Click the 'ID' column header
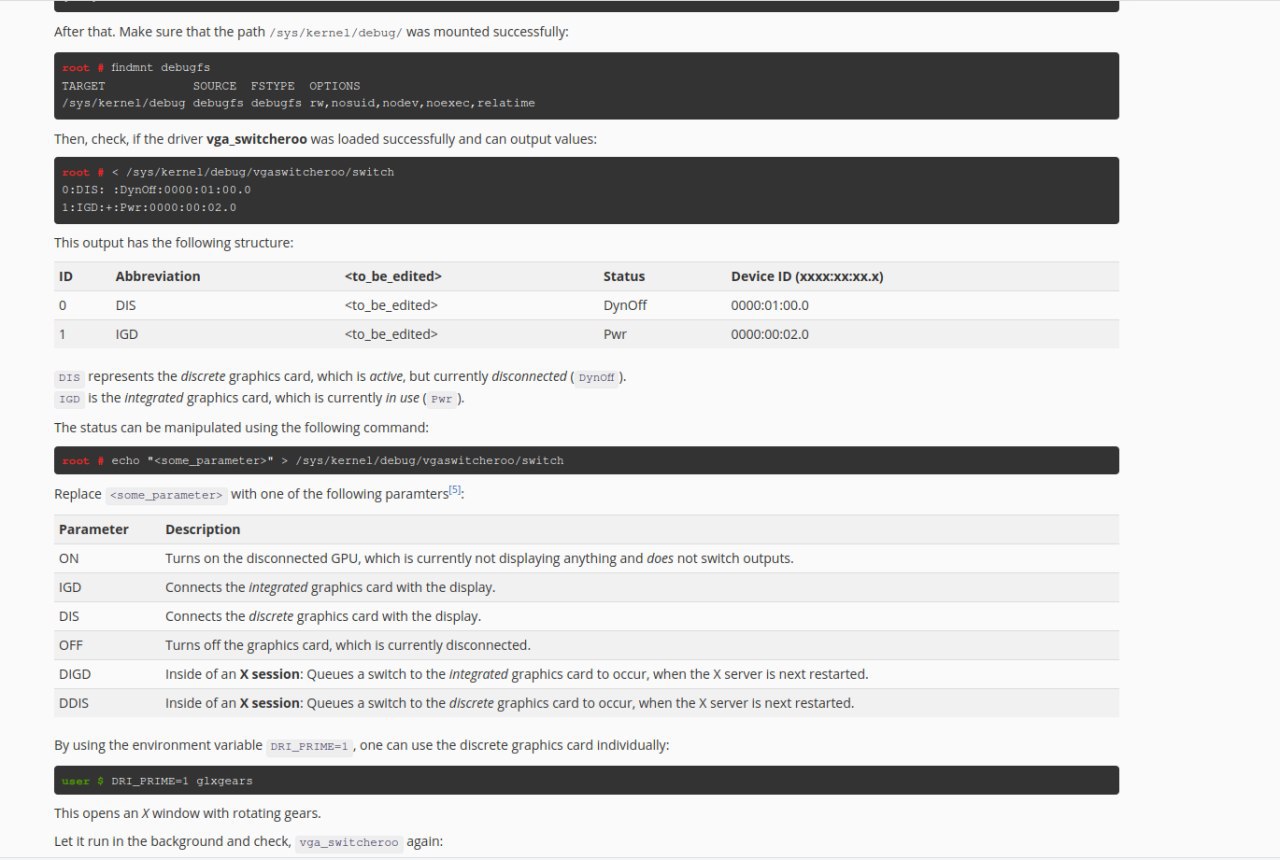 pyautogui.click(x=66, y=276)
